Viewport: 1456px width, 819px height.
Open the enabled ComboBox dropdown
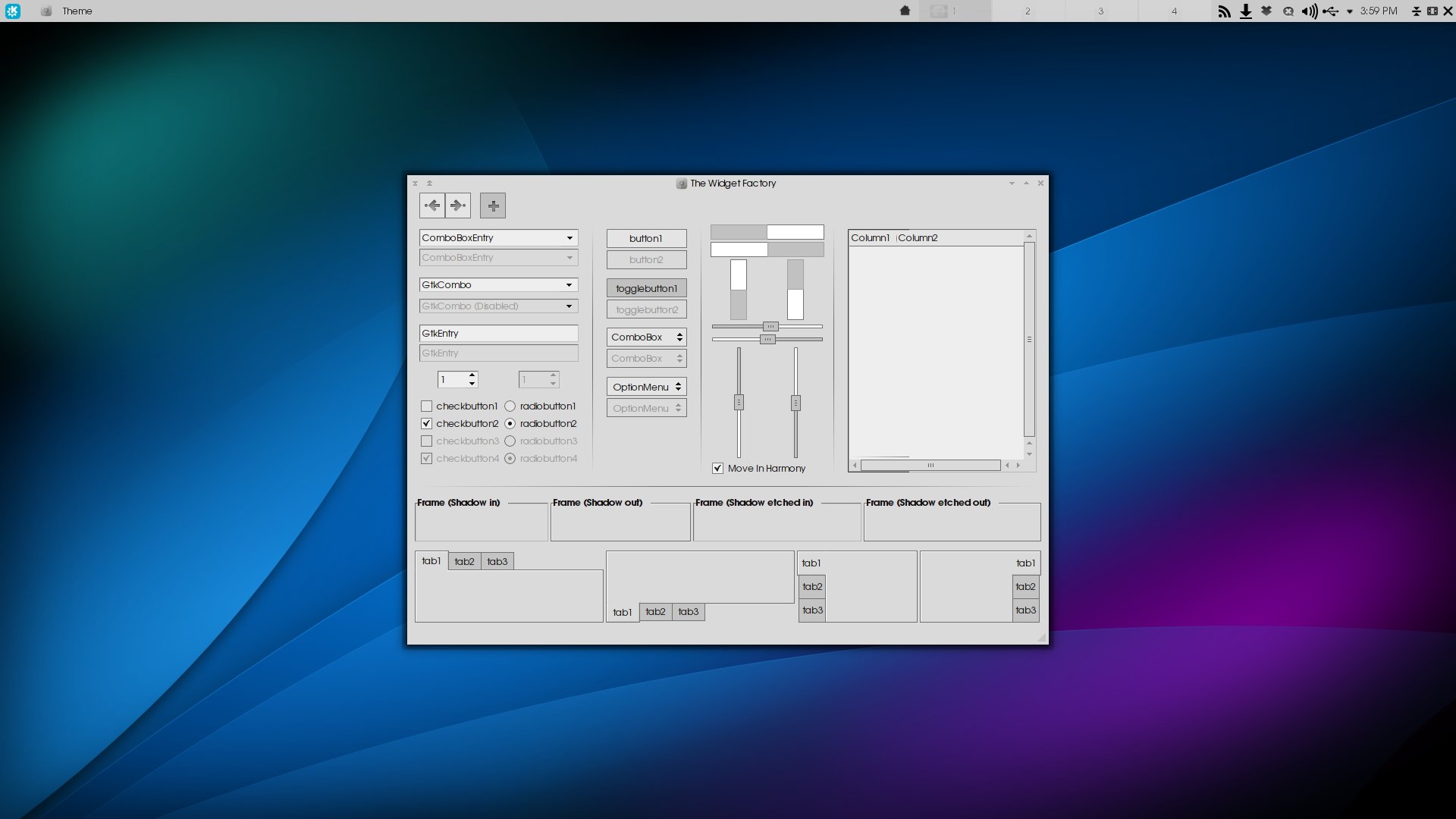[x=647, y=337]
